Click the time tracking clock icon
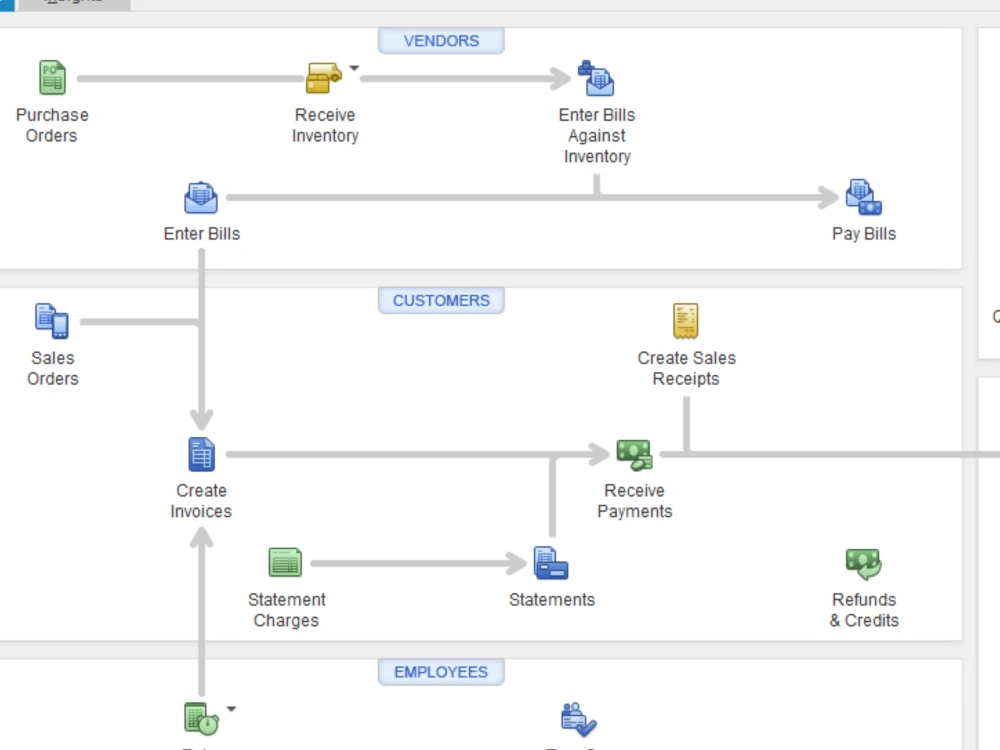1000x750 pixels. (202, 719)
